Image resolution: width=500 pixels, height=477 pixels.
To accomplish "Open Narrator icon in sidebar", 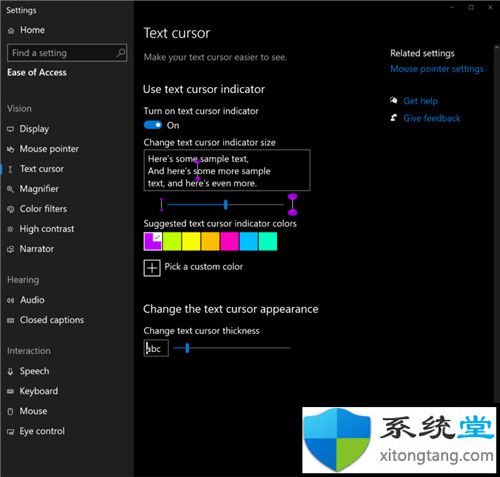I will click(x=11, y=249).
